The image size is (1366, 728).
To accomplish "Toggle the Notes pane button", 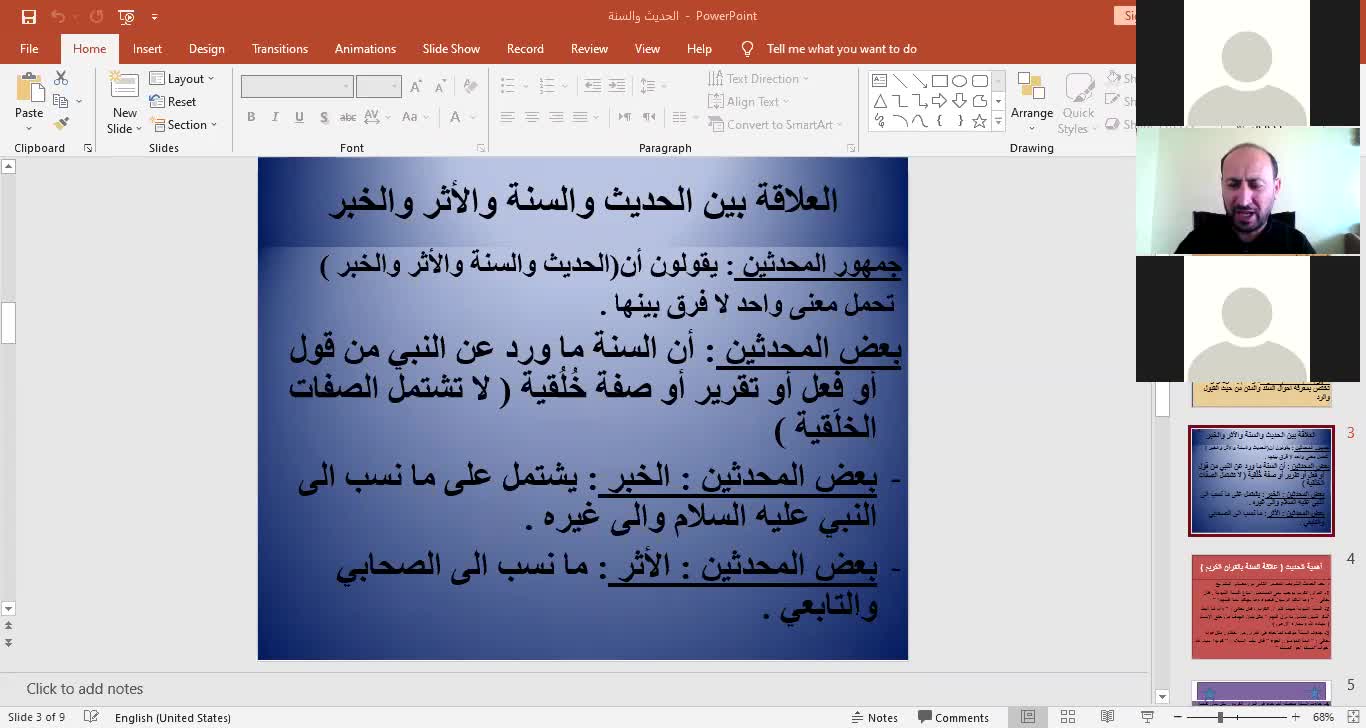I will [874, 717].
